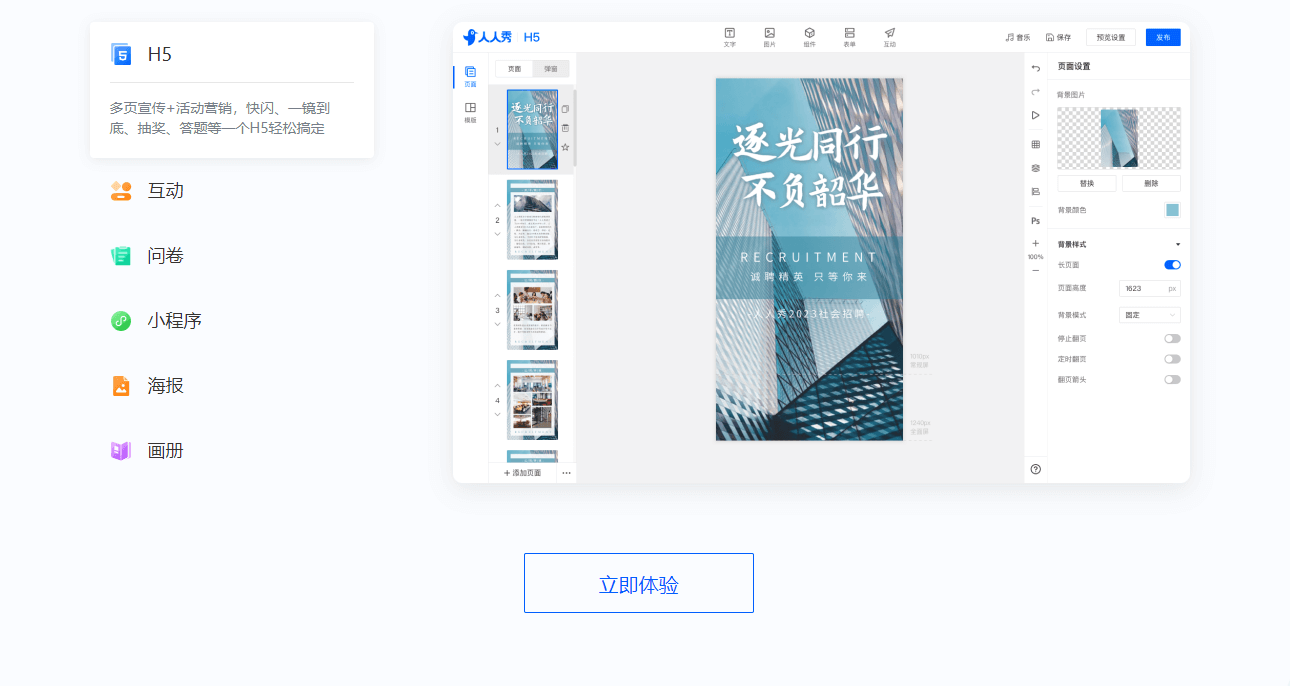1290x686 pixels.
Task: Click the blue 发布 publish button
Action: coord(1162,37)
